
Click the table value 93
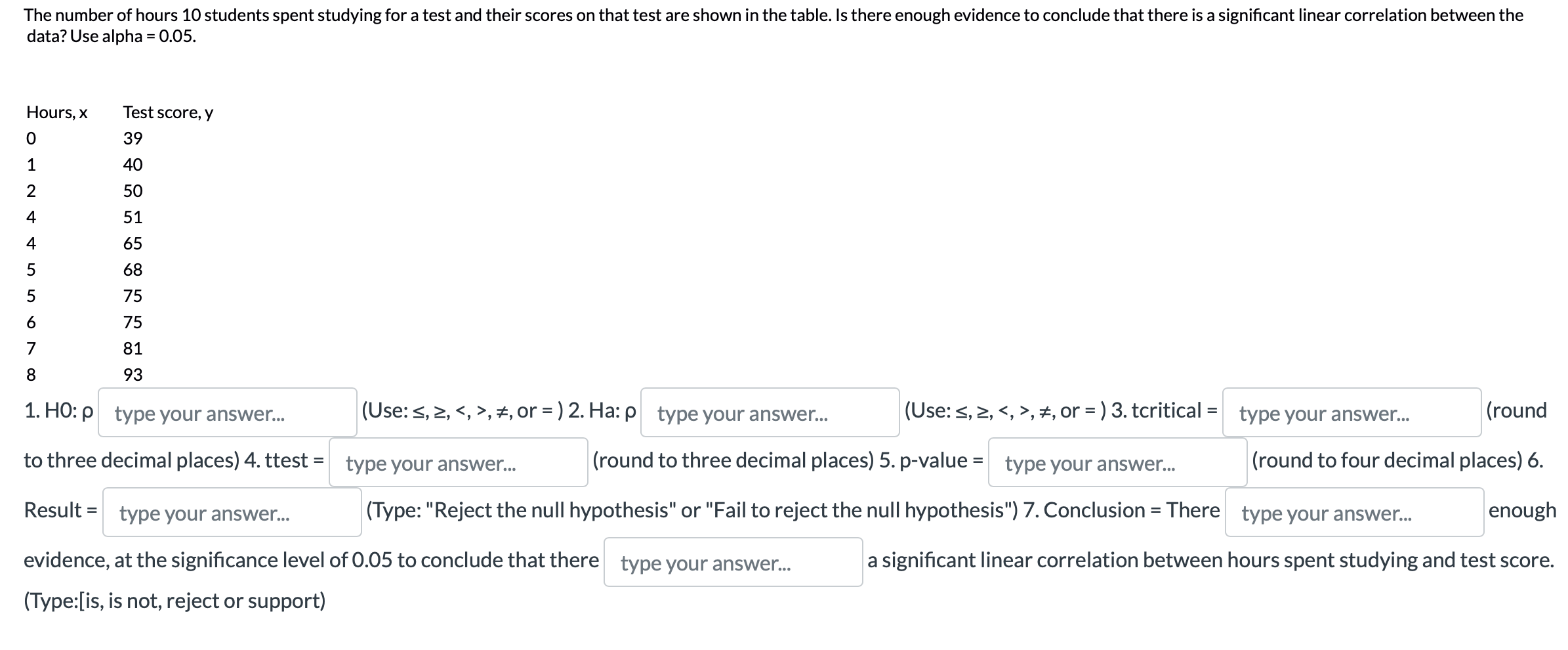coord(133,375)
